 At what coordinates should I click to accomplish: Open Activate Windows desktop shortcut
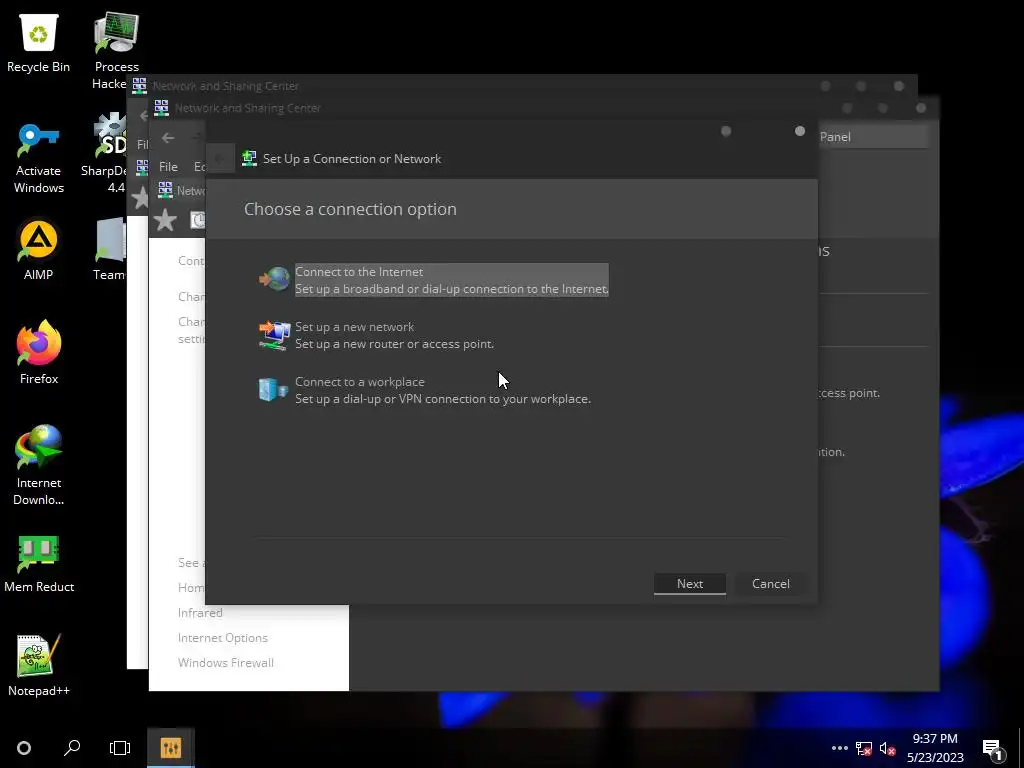click(39, 158)
